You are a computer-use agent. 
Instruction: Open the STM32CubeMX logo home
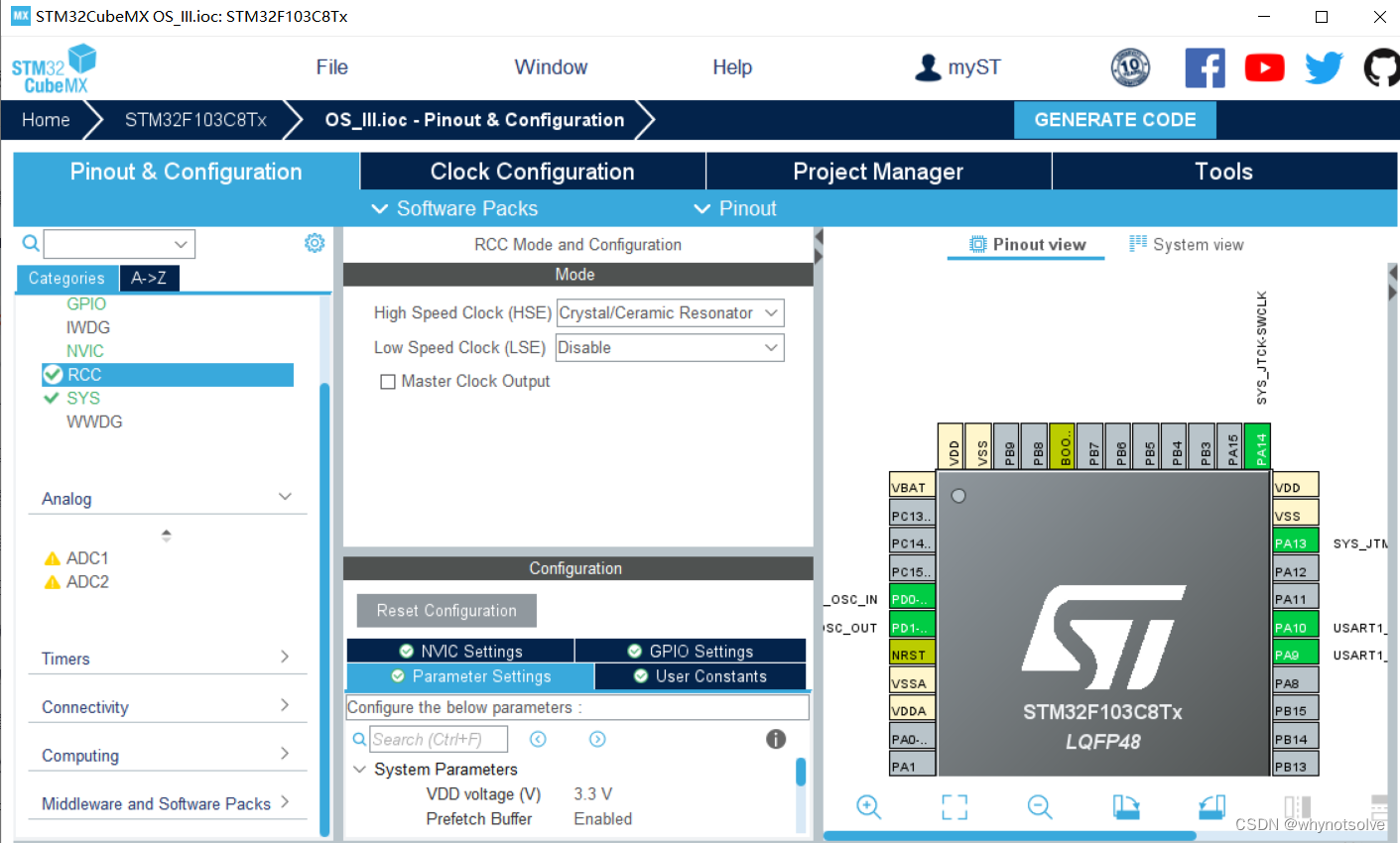tap(54, 68)
